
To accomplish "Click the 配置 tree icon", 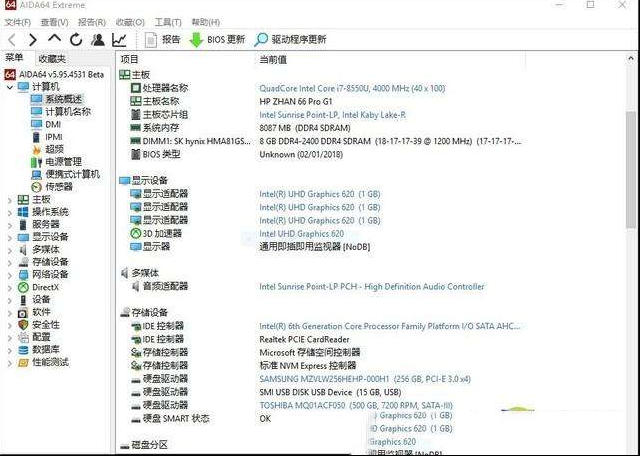I will (x=23, y=337).
